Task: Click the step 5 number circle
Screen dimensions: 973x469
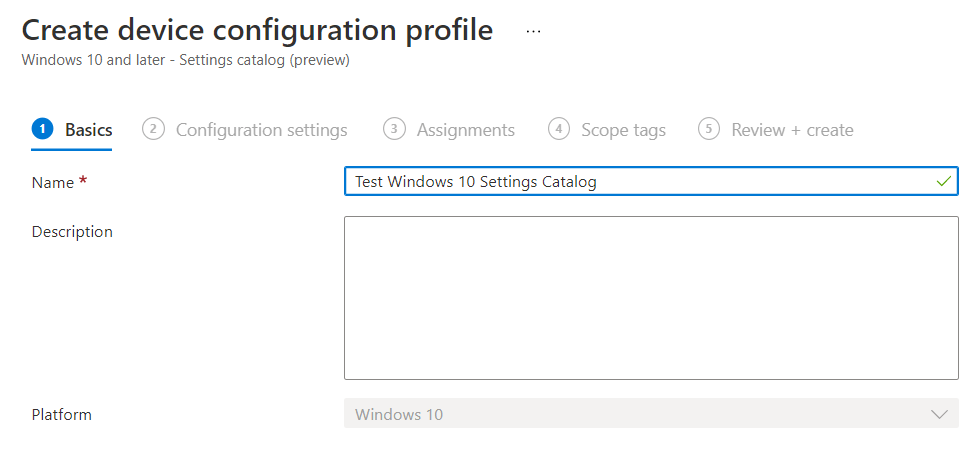Action: (x=709, y=129)
